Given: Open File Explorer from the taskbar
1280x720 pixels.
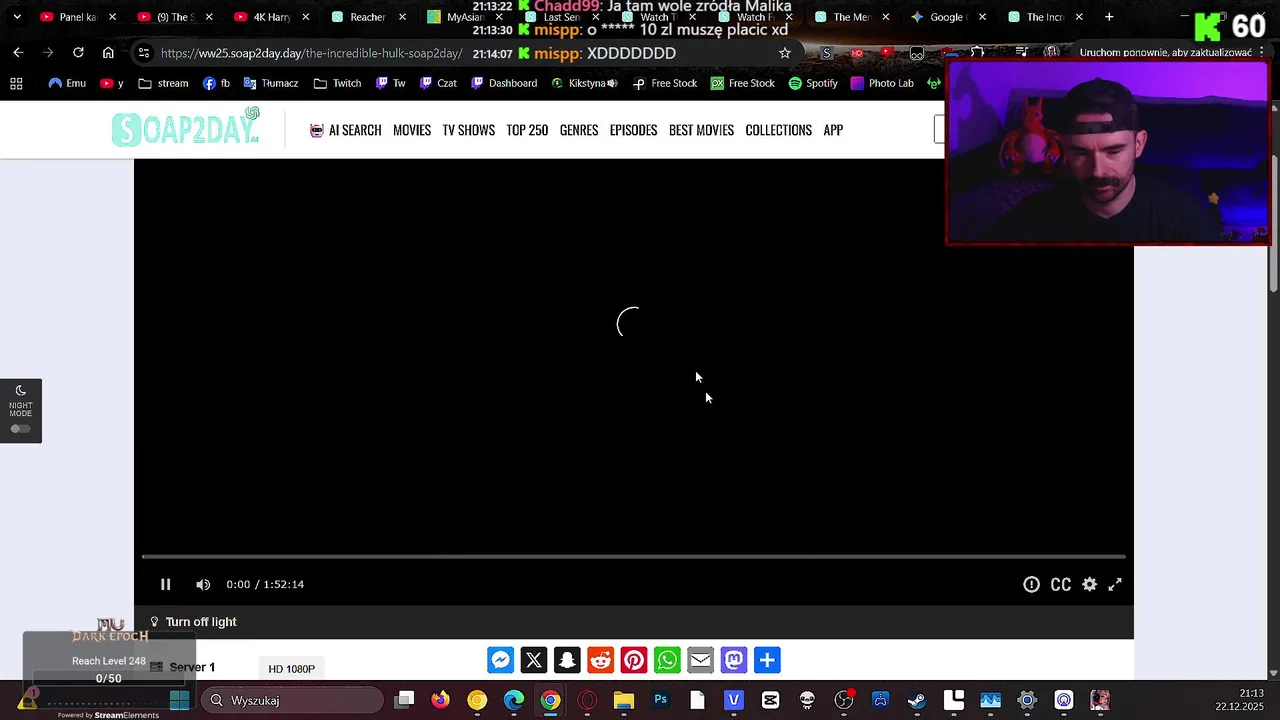Looking at the screenshot, I should coord(624,700).
